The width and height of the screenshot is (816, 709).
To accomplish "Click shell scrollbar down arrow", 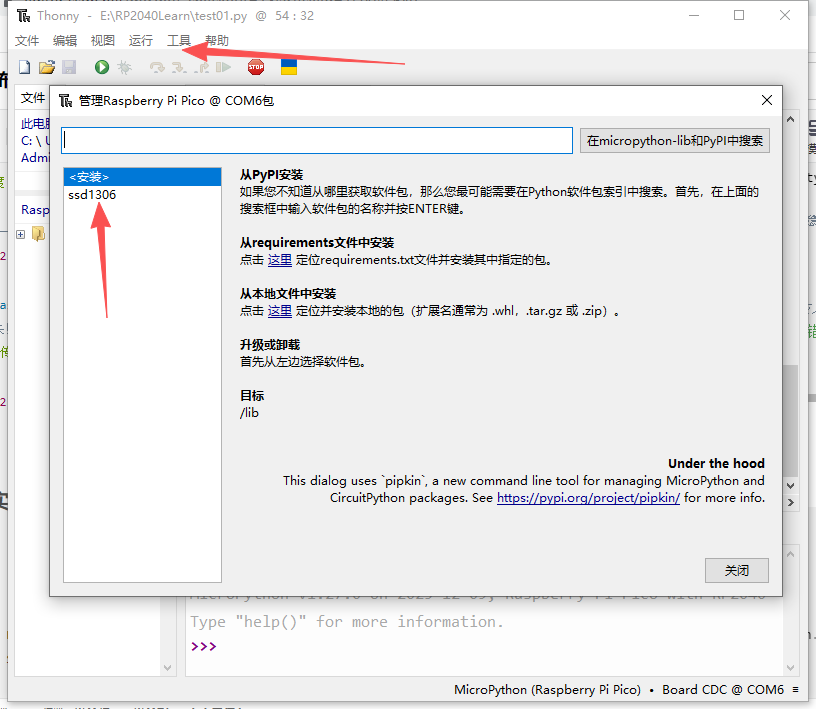I will click(x=790, y=667).
